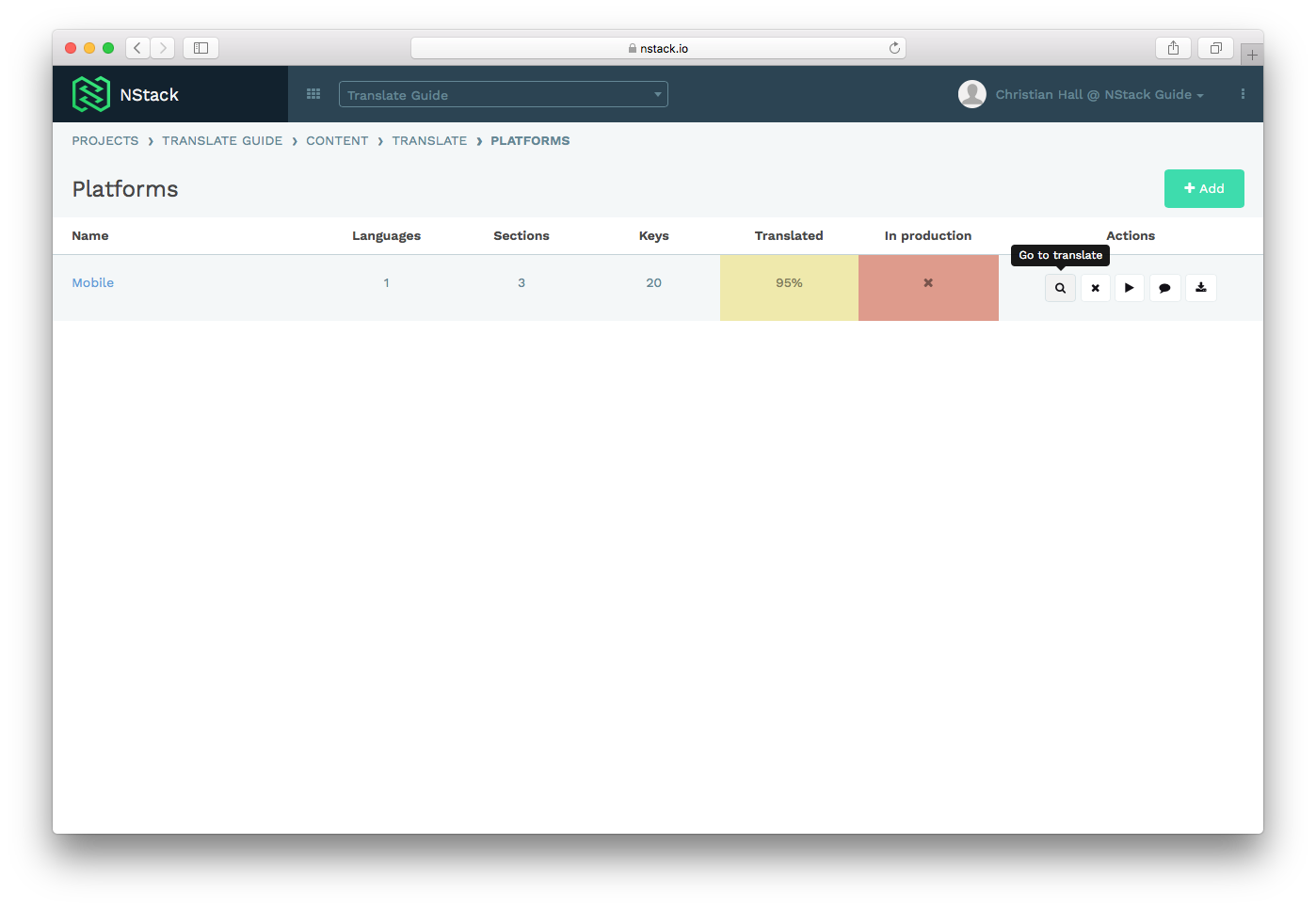Open a new Safari tab
The width and height of the screenshot is (1316, 909).
point(1252,55)
